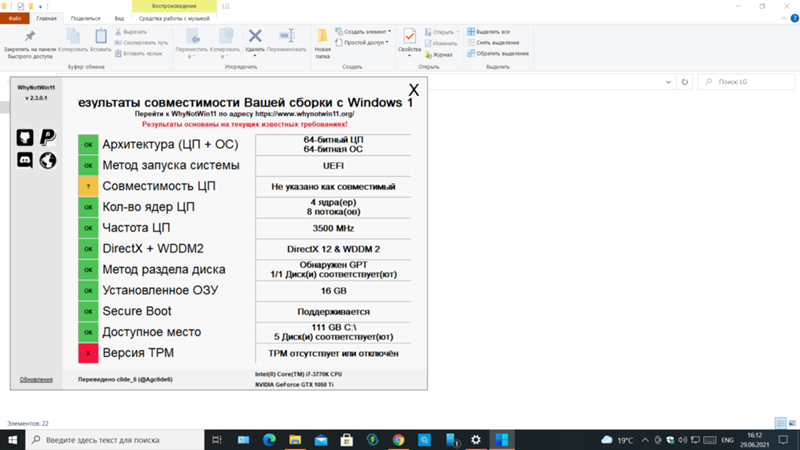800x450 pixels.
Task: Open the Discord icon in WhyNotWin11
Action: (25, 160)
